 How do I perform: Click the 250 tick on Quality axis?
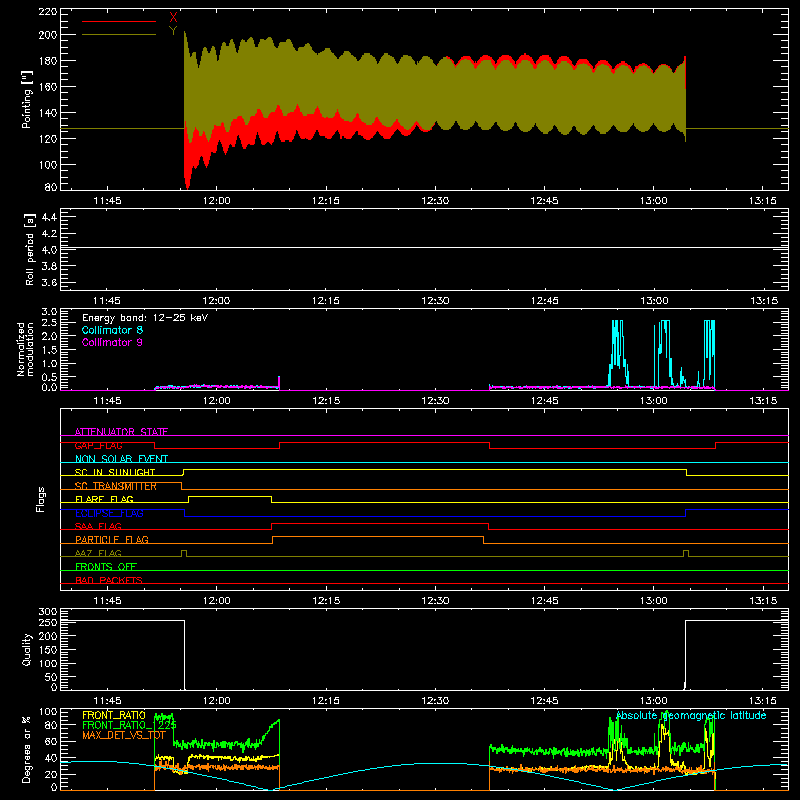(x=48, y=622)
